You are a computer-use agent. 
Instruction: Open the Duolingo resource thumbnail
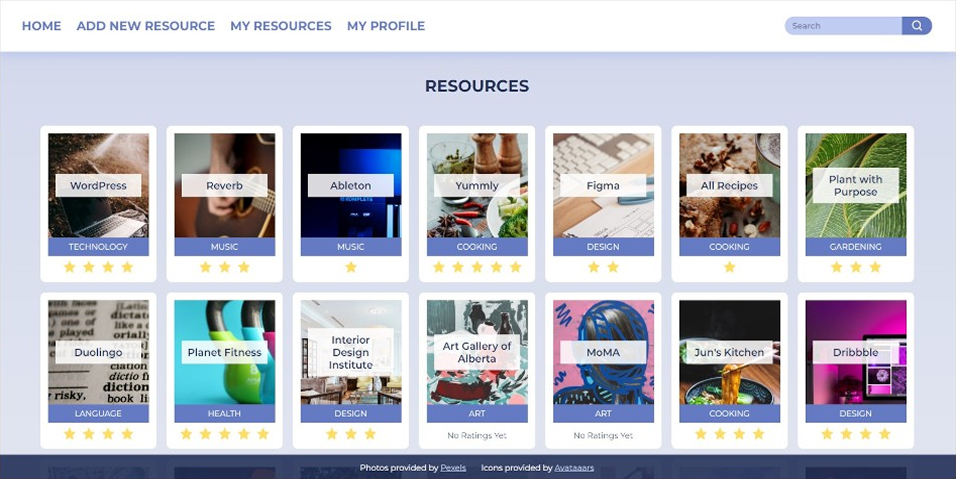(x=98, y=352)
